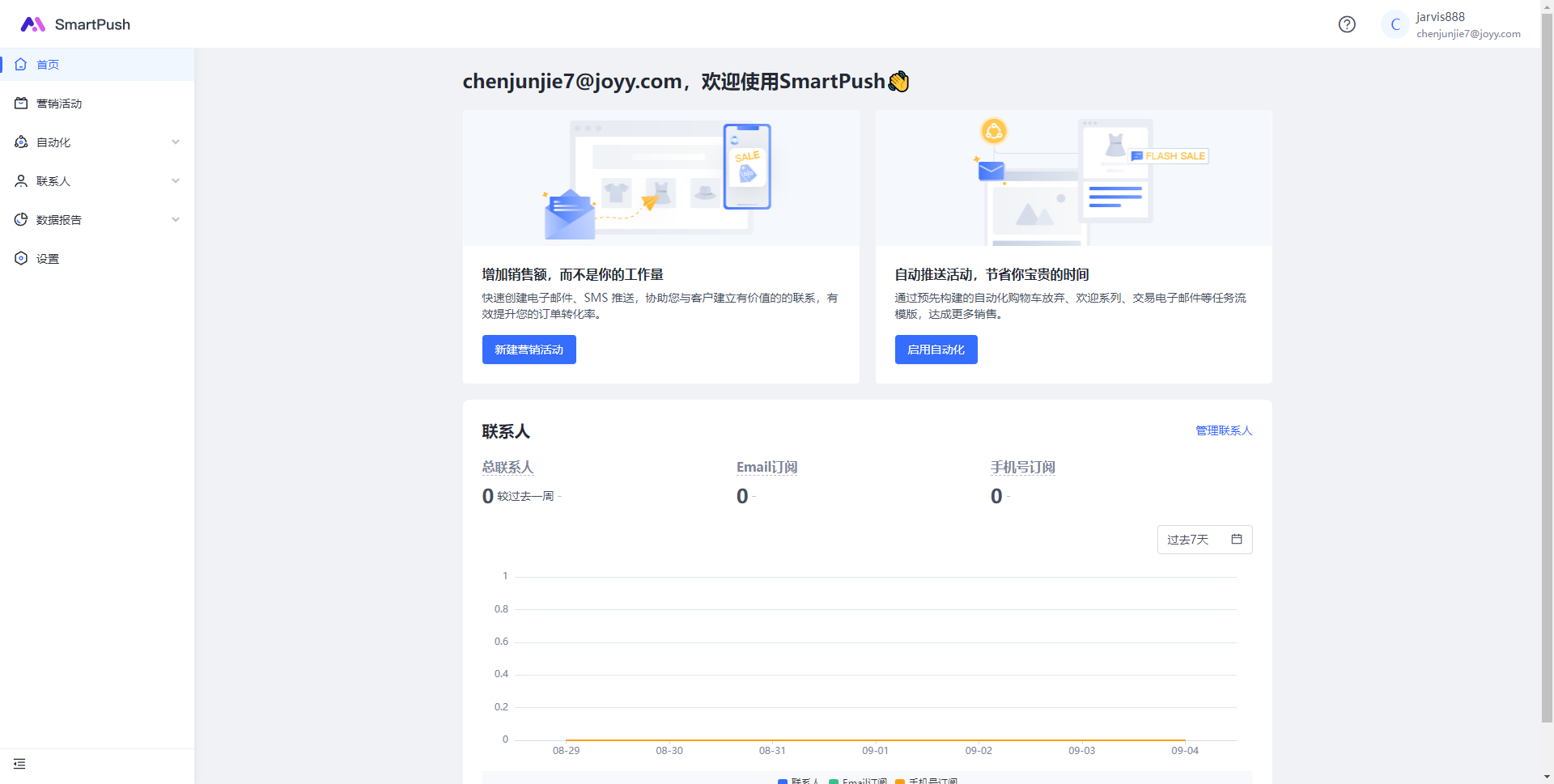
Task: Click the SmartPush logo icon
Action: pyautogui.click(x=32, y=24)
